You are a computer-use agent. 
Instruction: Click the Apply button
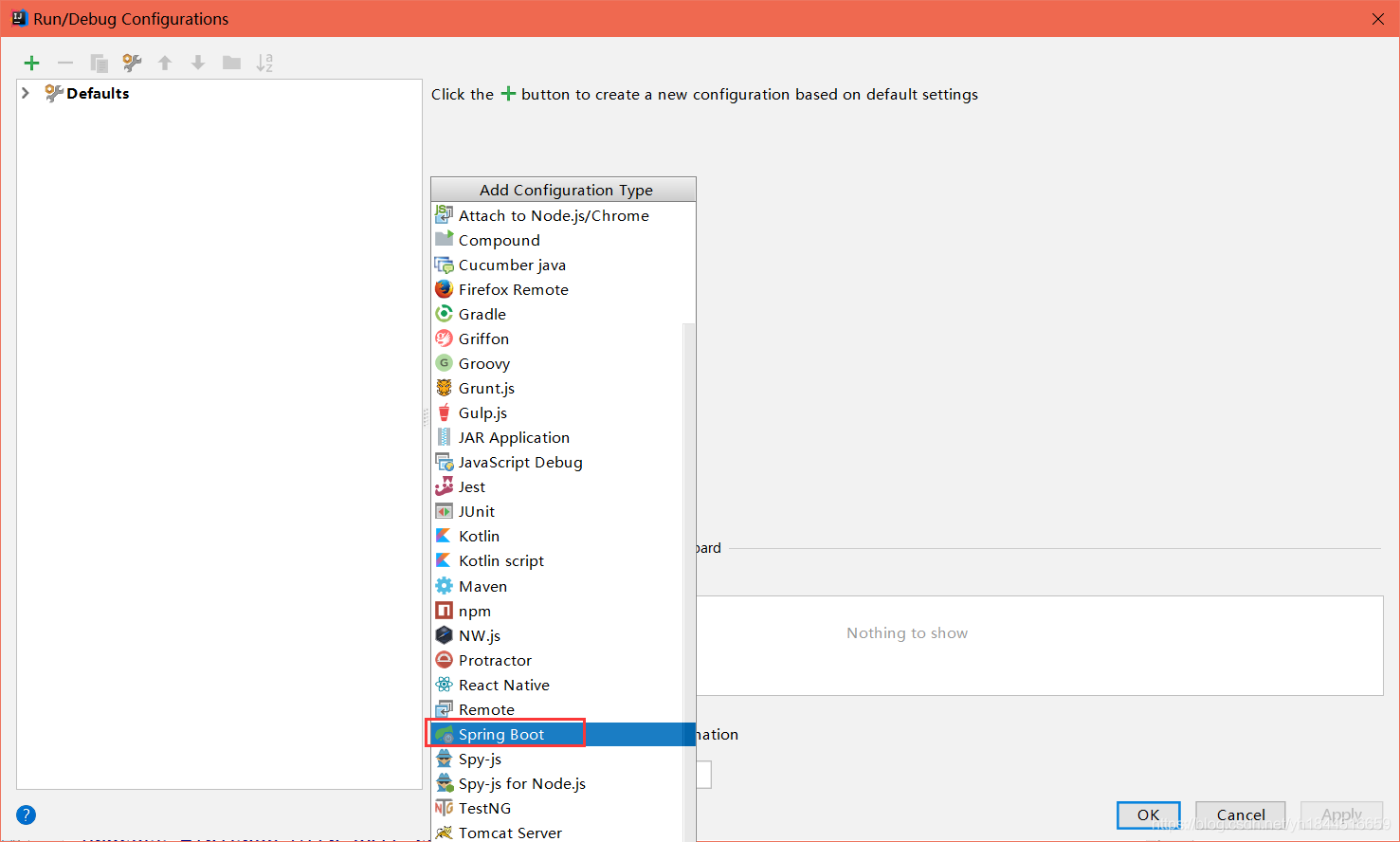coord(1341,815)
